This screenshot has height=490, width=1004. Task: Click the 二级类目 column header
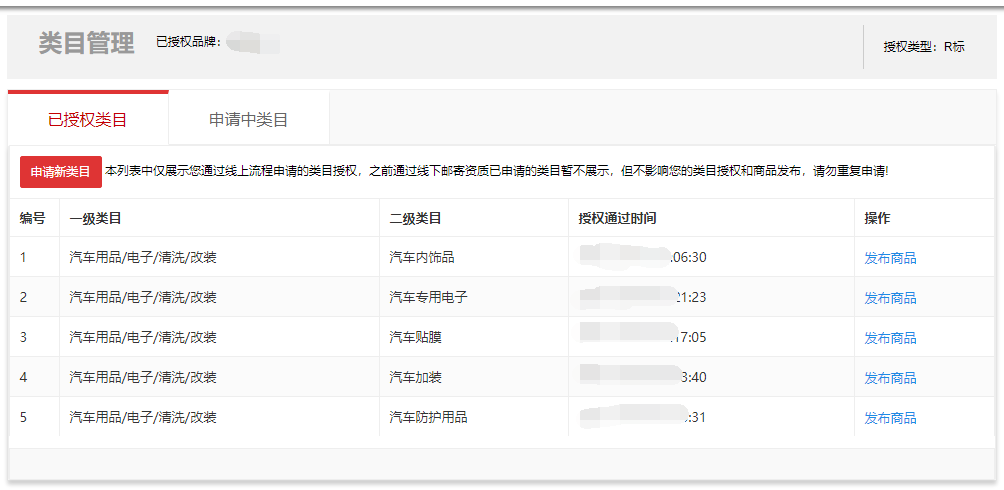pyautogui.click(x=415, y=219)
